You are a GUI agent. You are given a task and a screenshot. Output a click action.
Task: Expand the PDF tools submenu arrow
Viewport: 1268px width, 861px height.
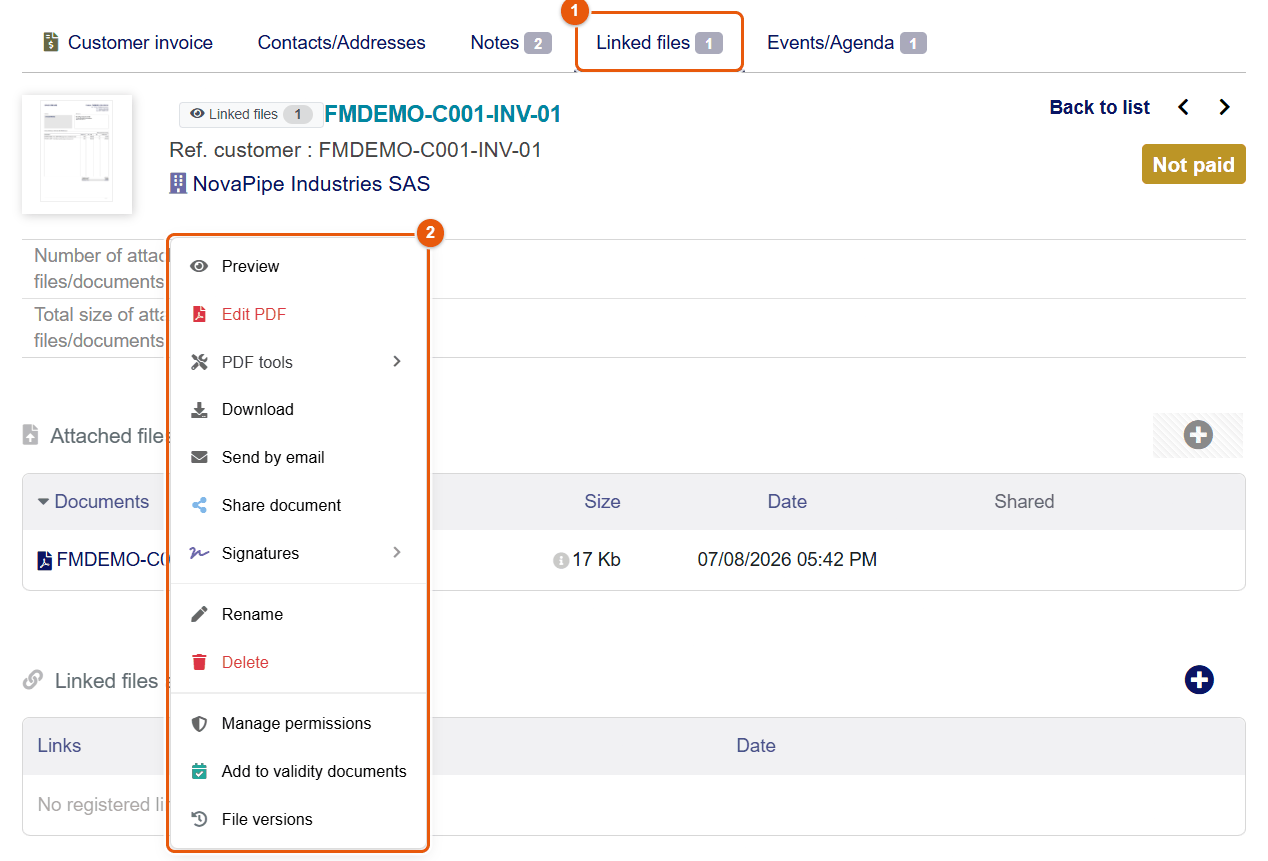point(397,361)
